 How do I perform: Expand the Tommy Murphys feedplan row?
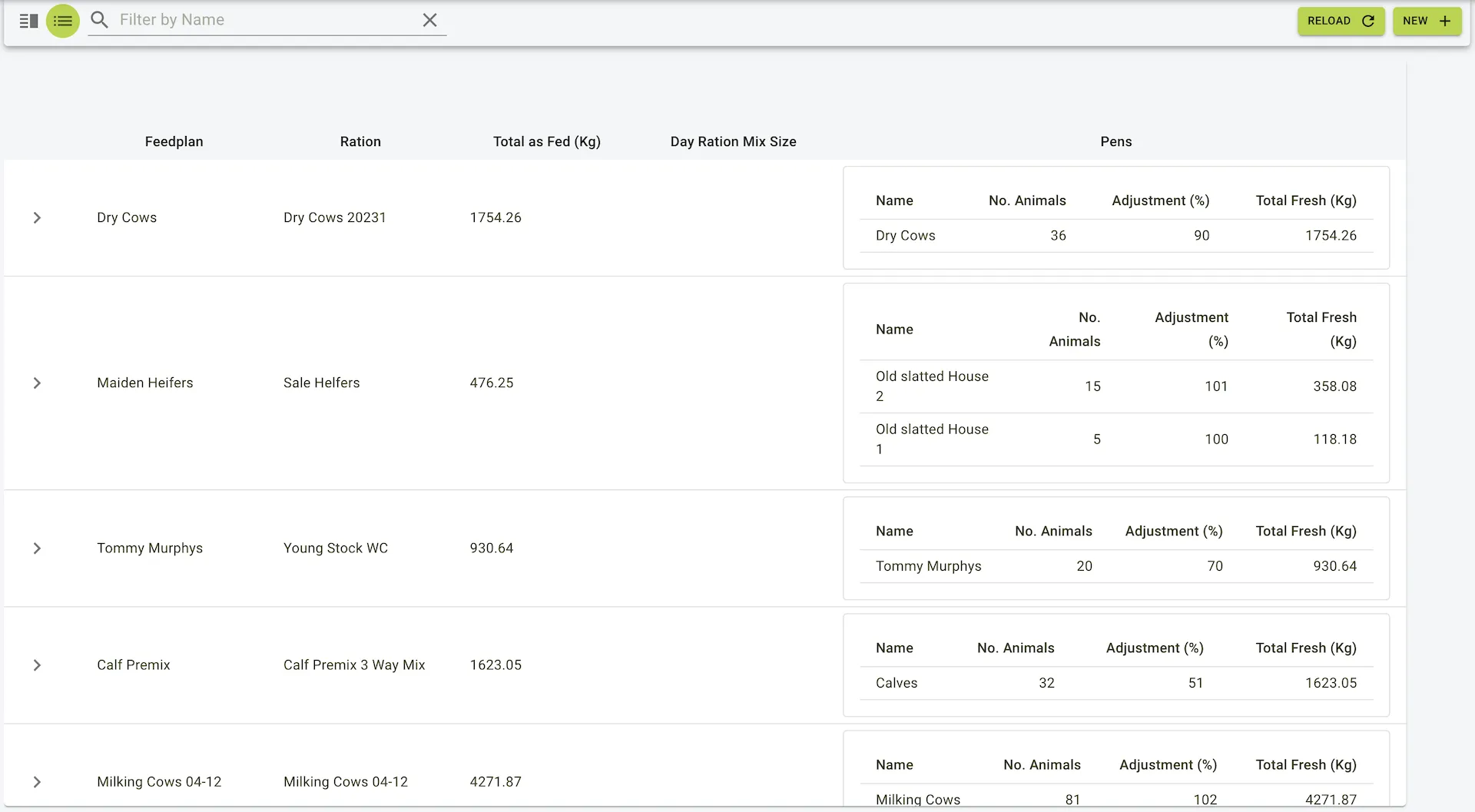[37, 549]
